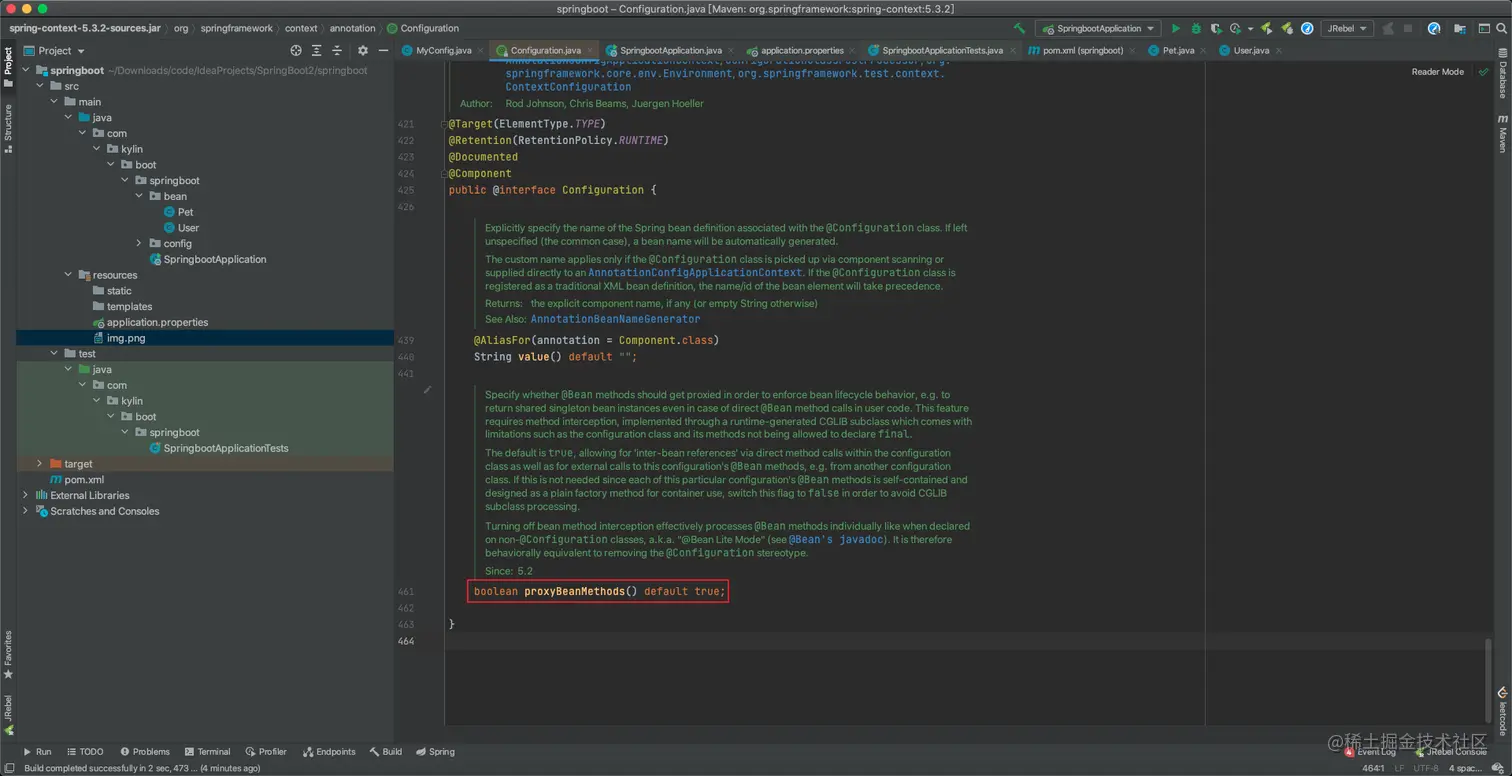1512x776 pixels.
Task: Open the Terminal tool window
Action: coord(207,752)
